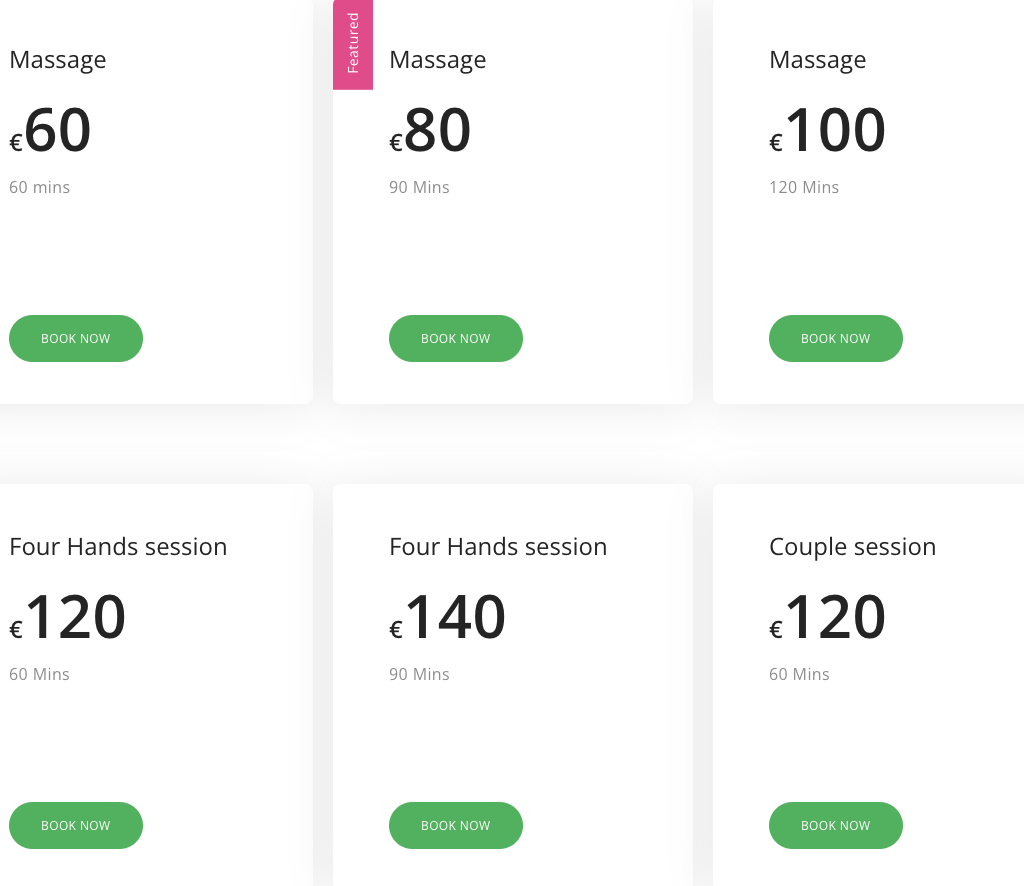The image size is (1024, 886).
Task: Click the €80 price text
Action: tap(431, 131)
